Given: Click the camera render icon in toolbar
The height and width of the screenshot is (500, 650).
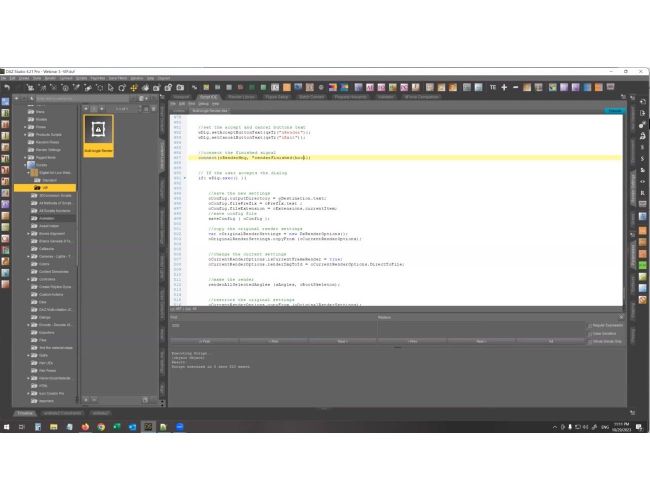Looking at the screenshot, I should tap(180, 87).
